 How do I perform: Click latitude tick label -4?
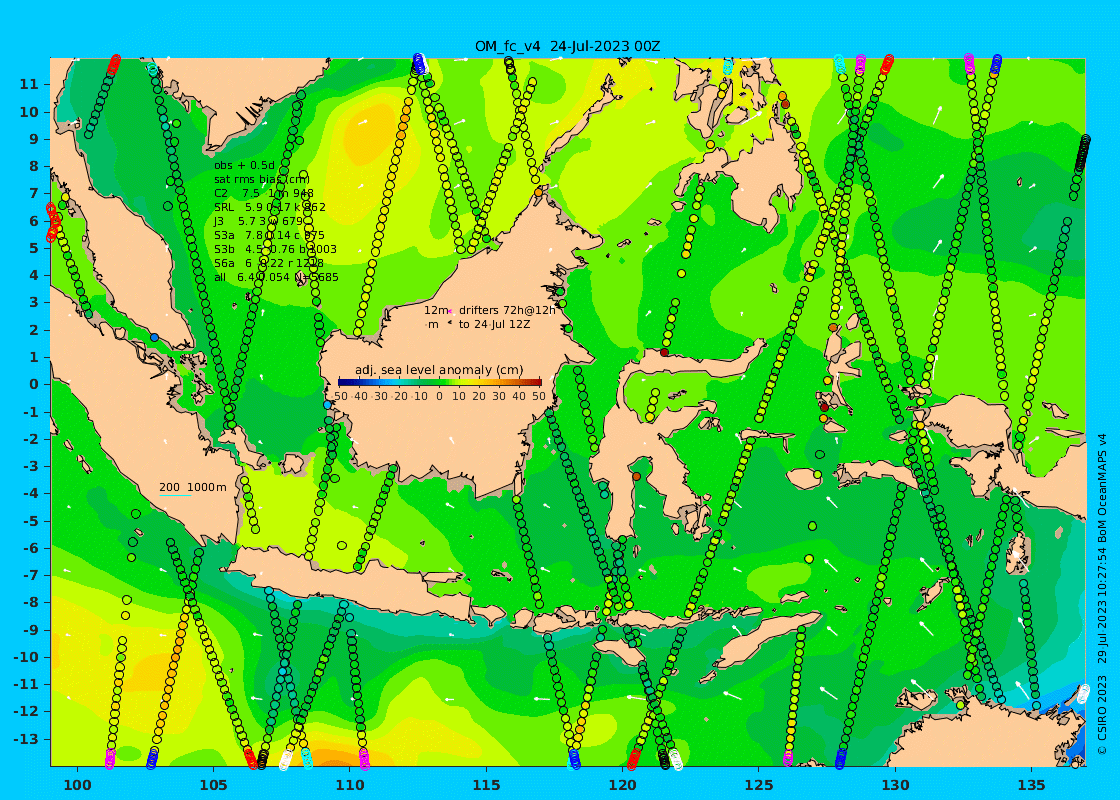[31, 494]
